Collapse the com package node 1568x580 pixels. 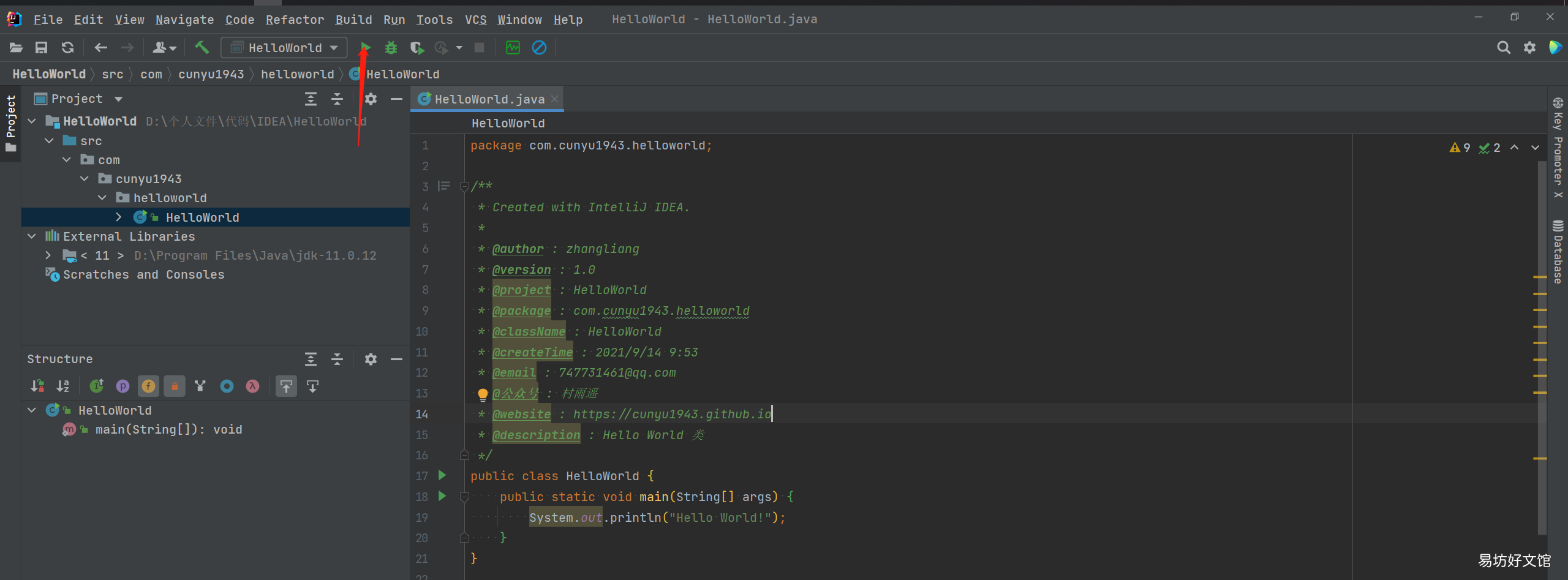coord(67,160)
